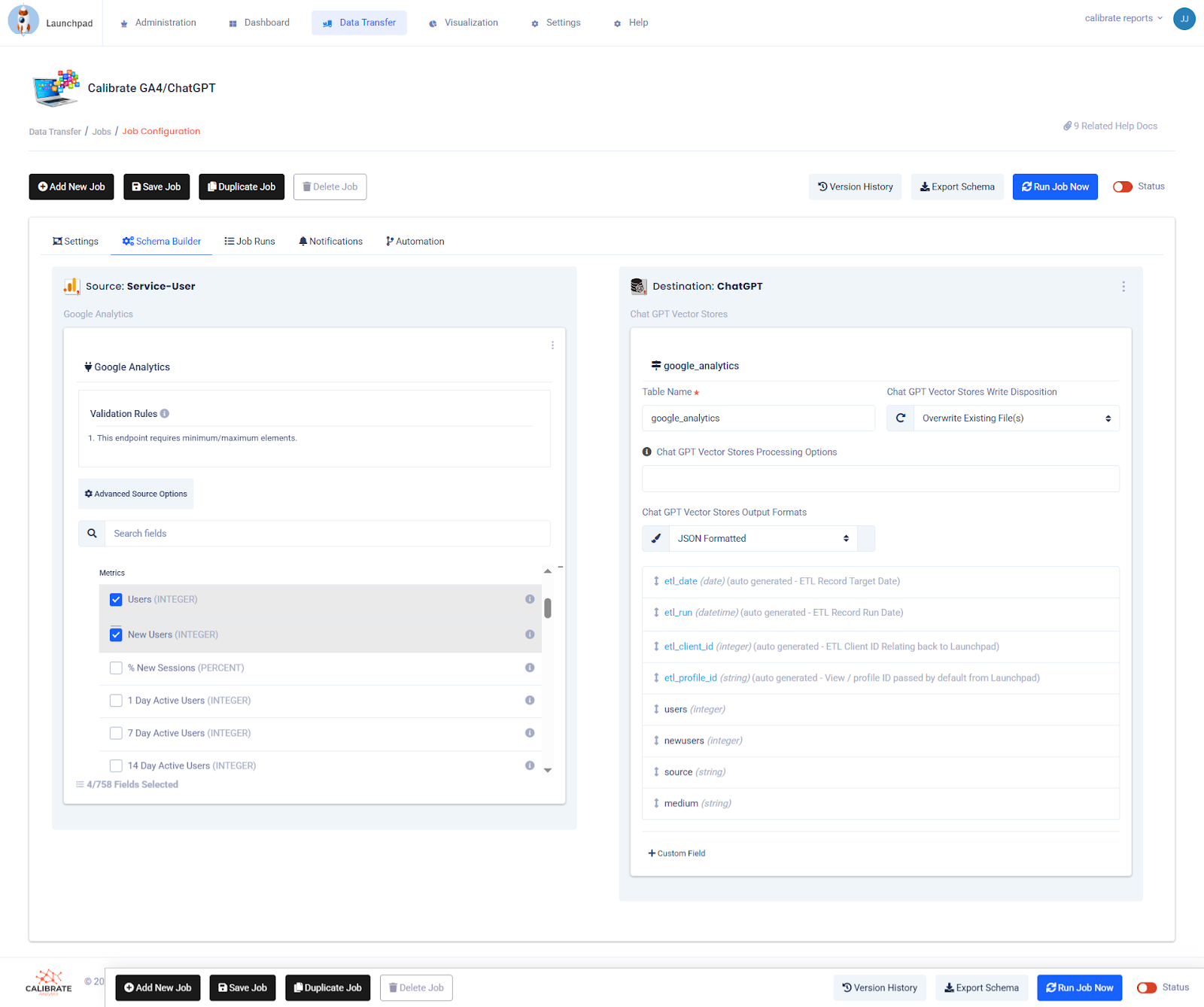
Task: Click the metrics list scrollbar thumb
Action: 548,608
